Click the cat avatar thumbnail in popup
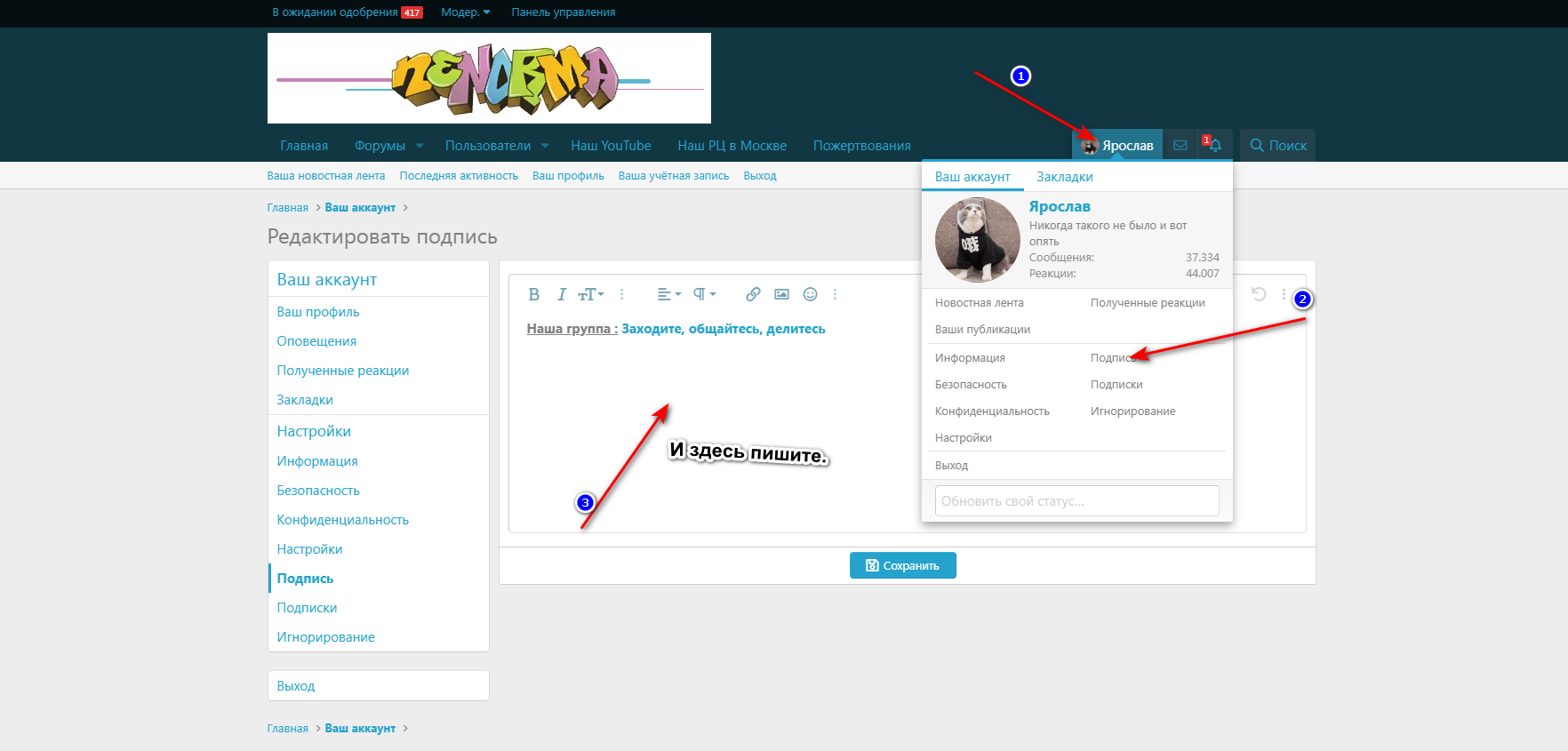Screen dimensions: 1568x751 [977, 240]
